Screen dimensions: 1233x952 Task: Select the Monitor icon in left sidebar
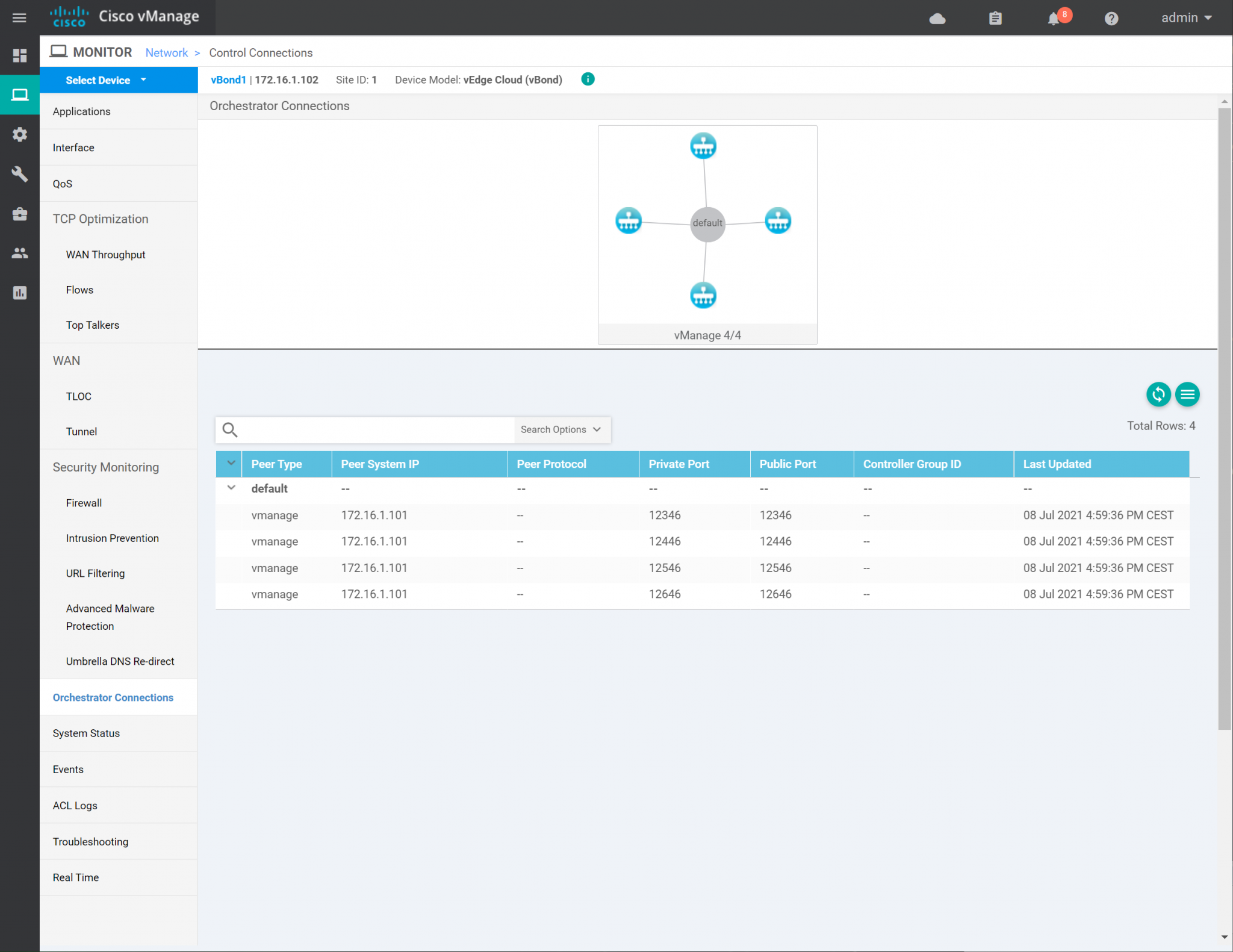20,94
